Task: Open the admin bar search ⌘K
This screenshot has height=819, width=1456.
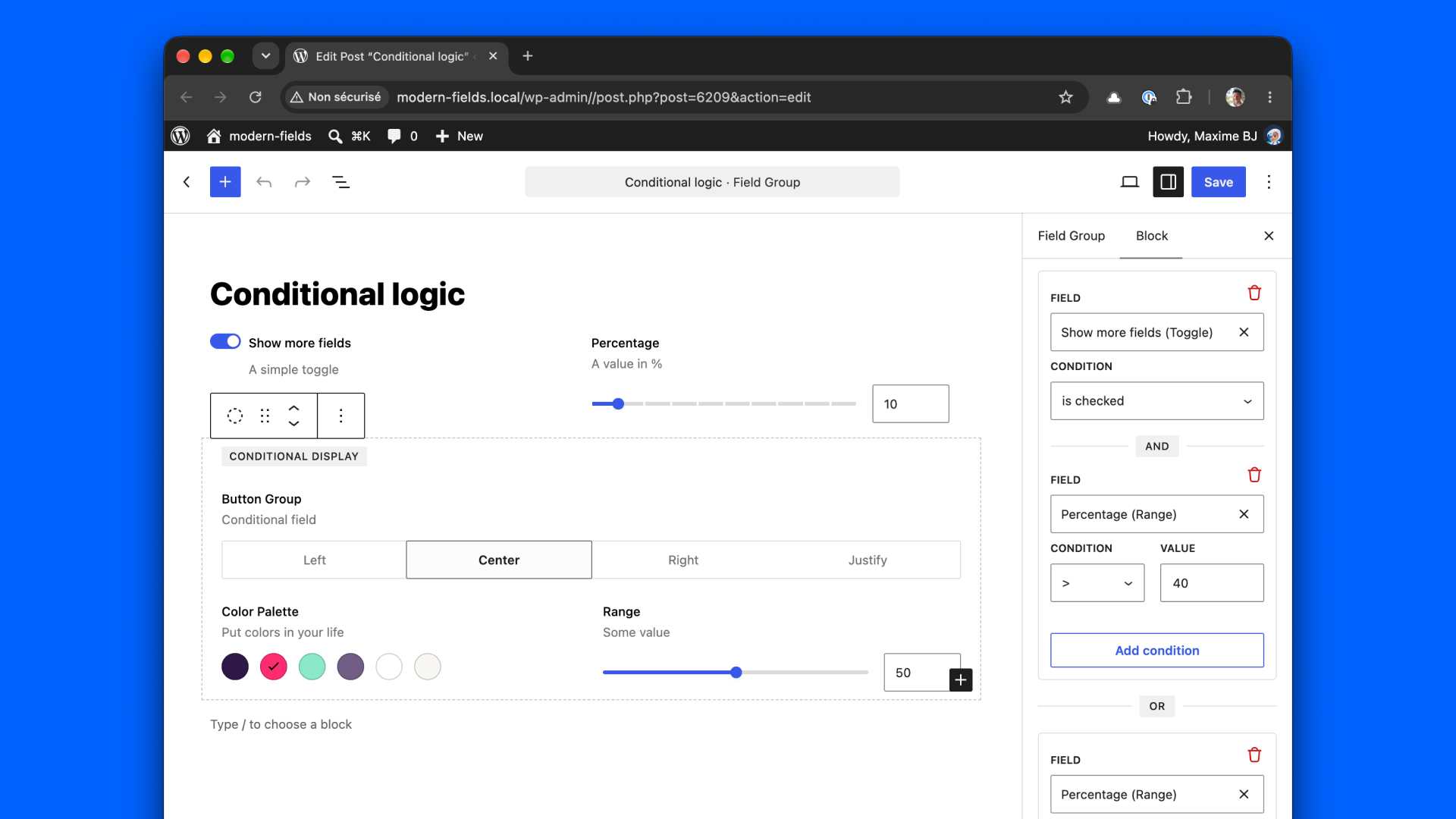Action: (x=349, y=136)
